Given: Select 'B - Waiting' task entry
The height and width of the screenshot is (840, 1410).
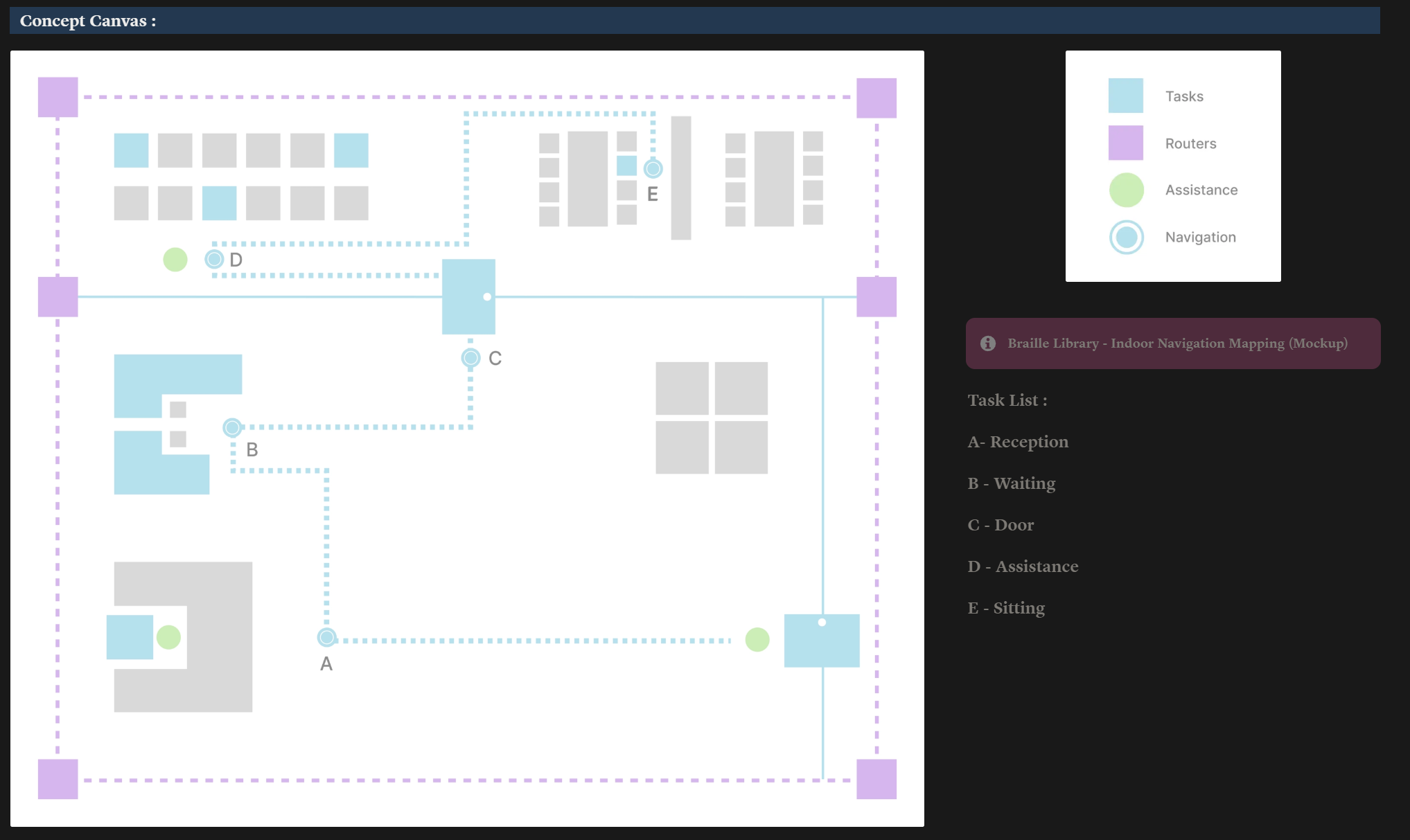Looking at the screenshot, I should [1012, 483].
